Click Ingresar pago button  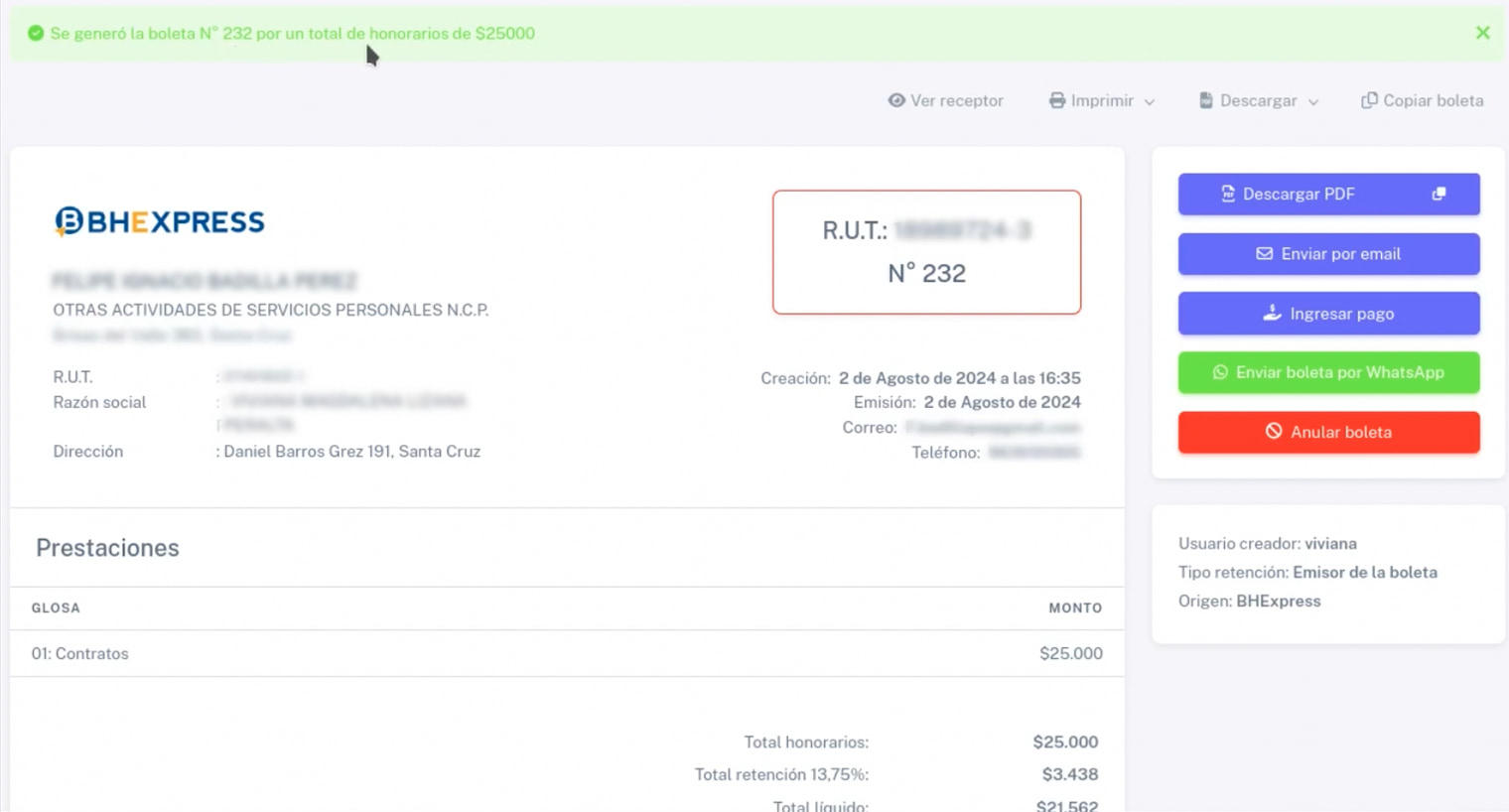point(1328,314)
